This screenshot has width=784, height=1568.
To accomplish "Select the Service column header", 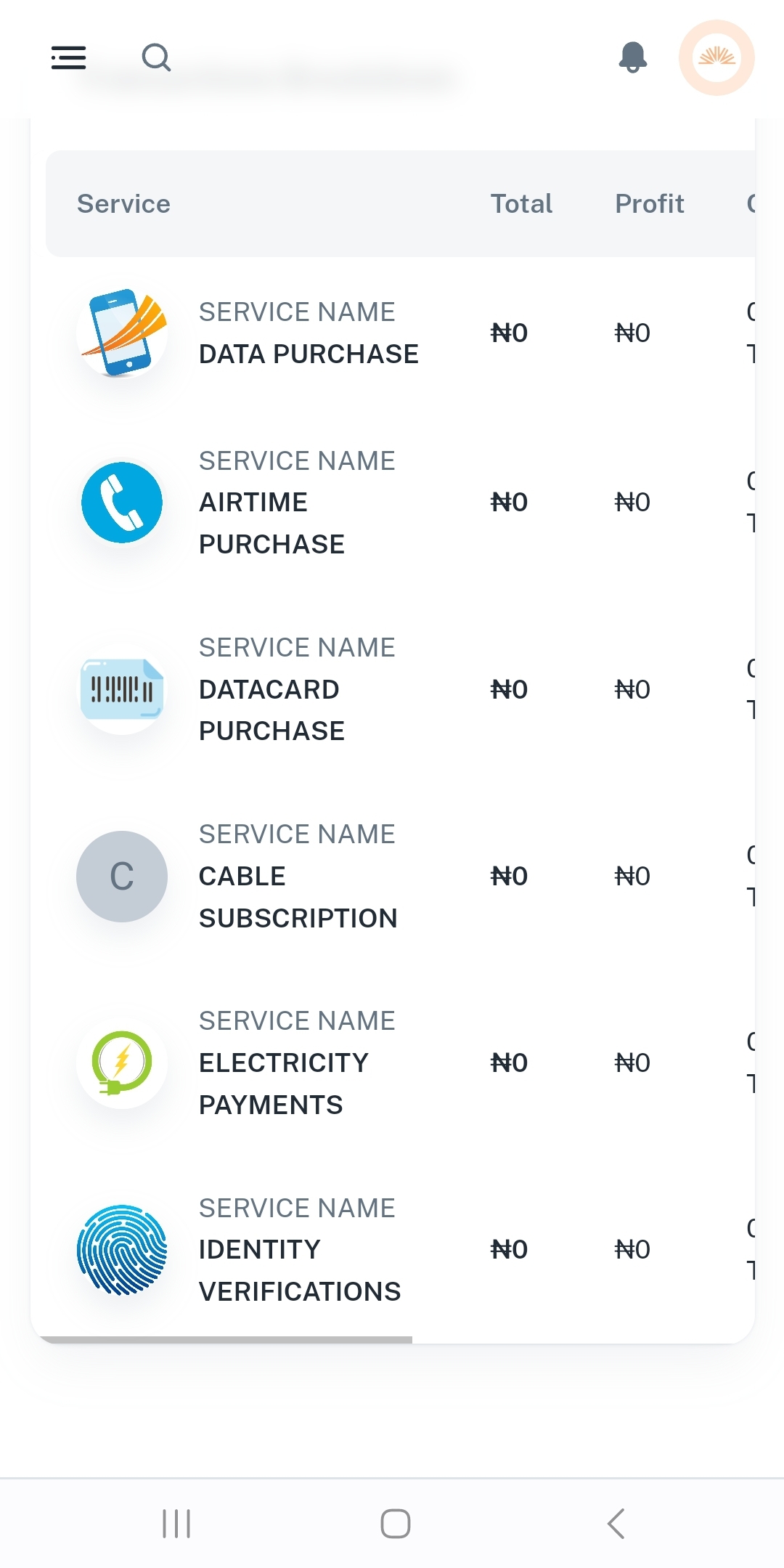I will click(124, 204).
